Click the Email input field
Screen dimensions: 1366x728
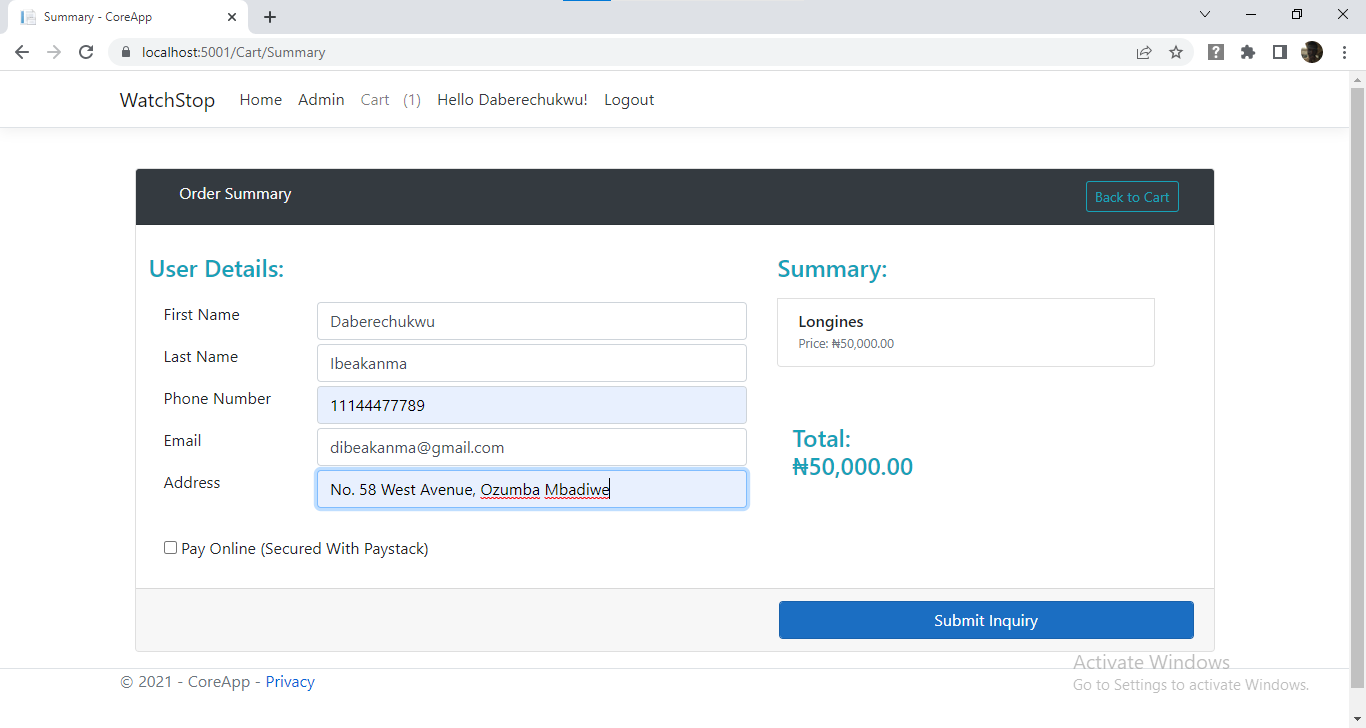[532, 447]
